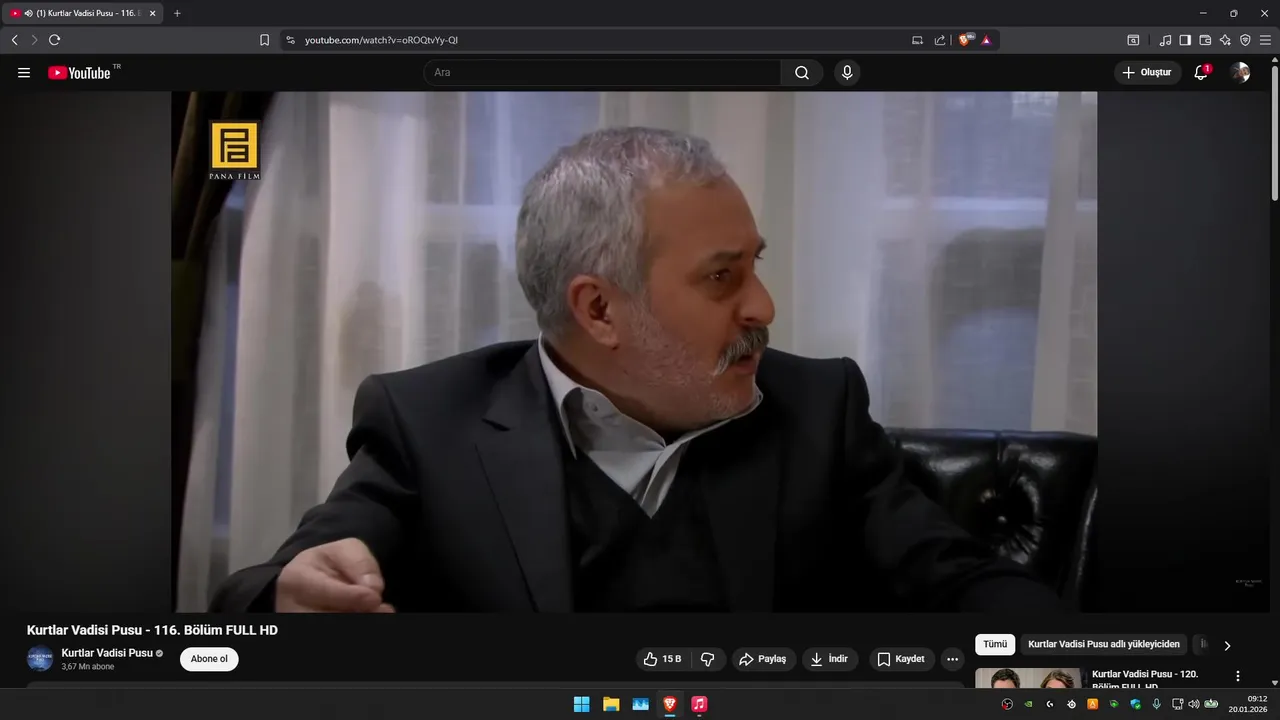Open a new tab with the plus button
The width and height of the screenshot is (1280, 720).
pos(177,13)
